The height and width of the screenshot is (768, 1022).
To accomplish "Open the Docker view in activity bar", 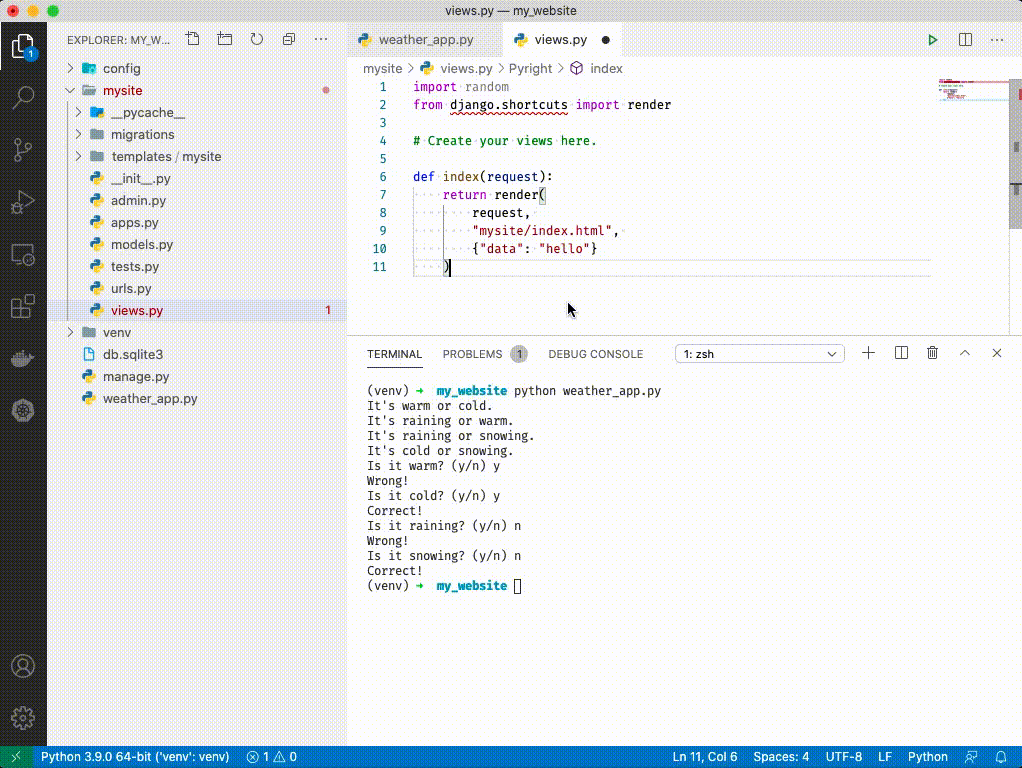I will coord(22,359).
